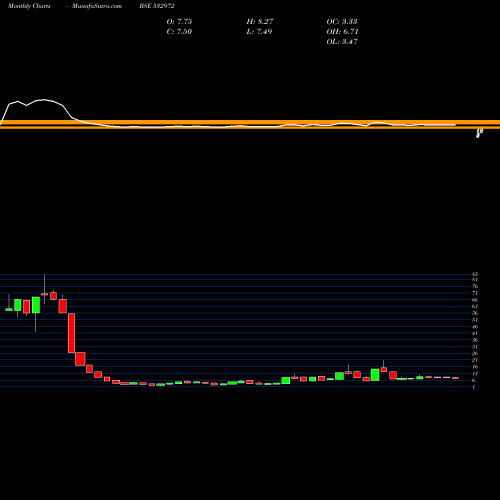Click the price axis label '61'
The width and height of the screenshot is (500, 500).
475,306
